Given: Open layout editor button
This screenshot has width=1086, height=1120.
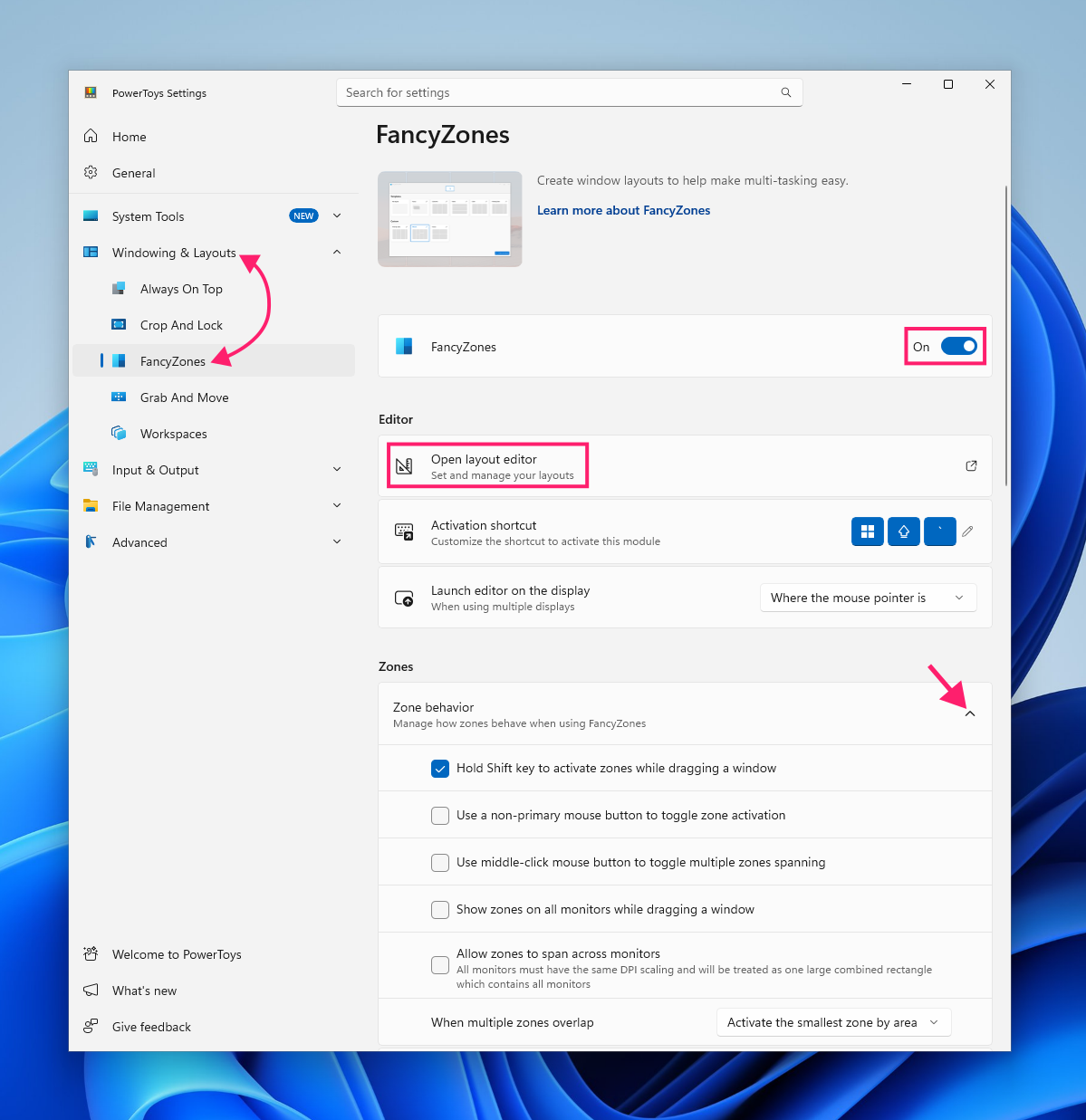Looking at the screenshot, I should point(685,466).
